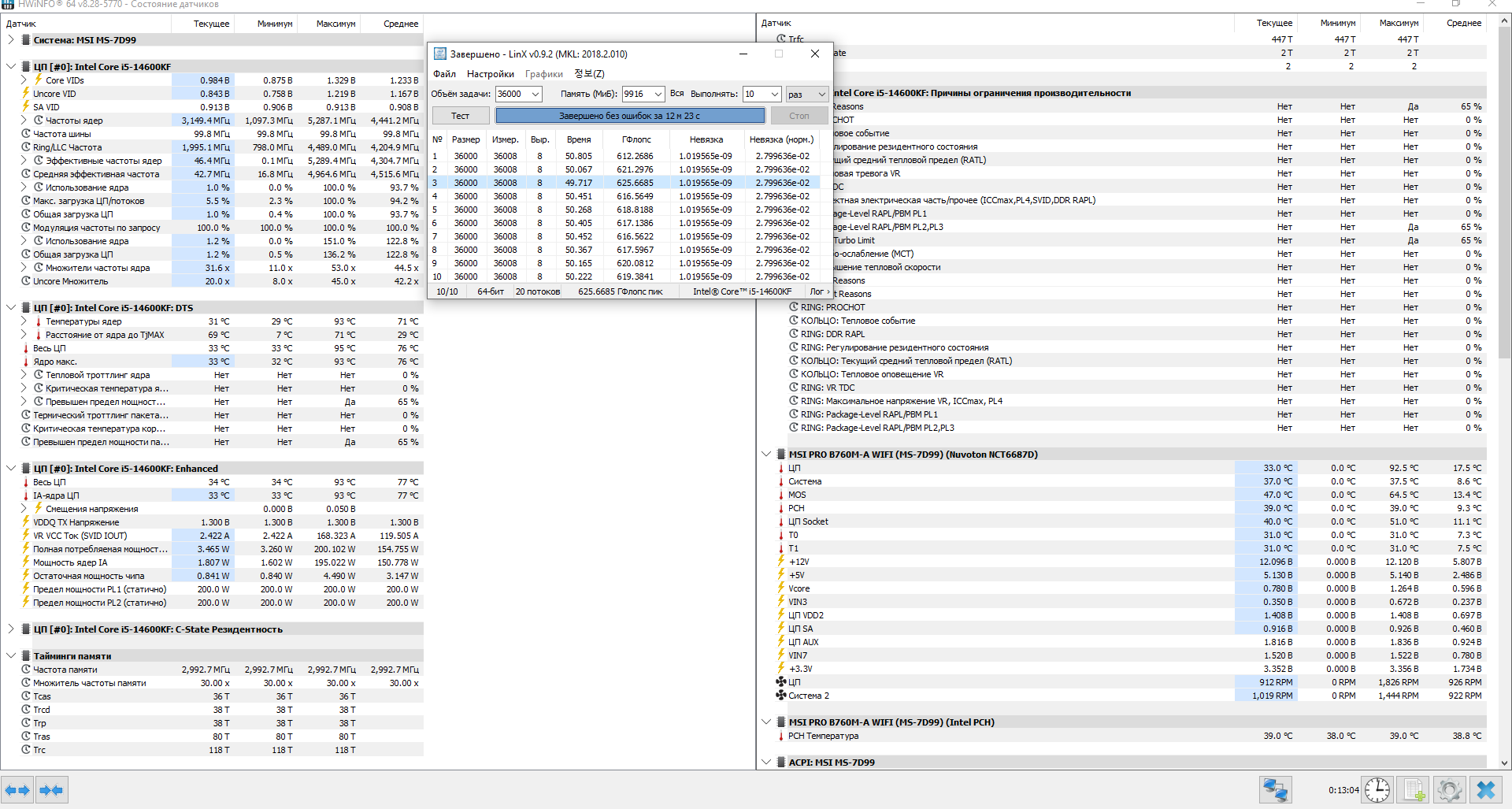Click the clock icon beside RING: PROCHOT
The width and height of the screenshot is (1512, 809).
tap(794, 307)
